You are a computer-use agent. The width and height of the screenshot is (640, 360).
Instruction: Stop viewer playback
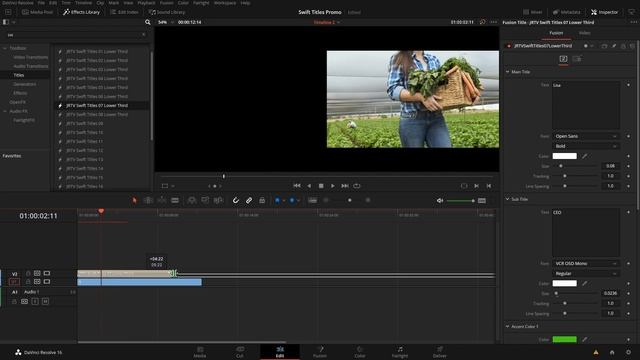click(x=321, y=186)
